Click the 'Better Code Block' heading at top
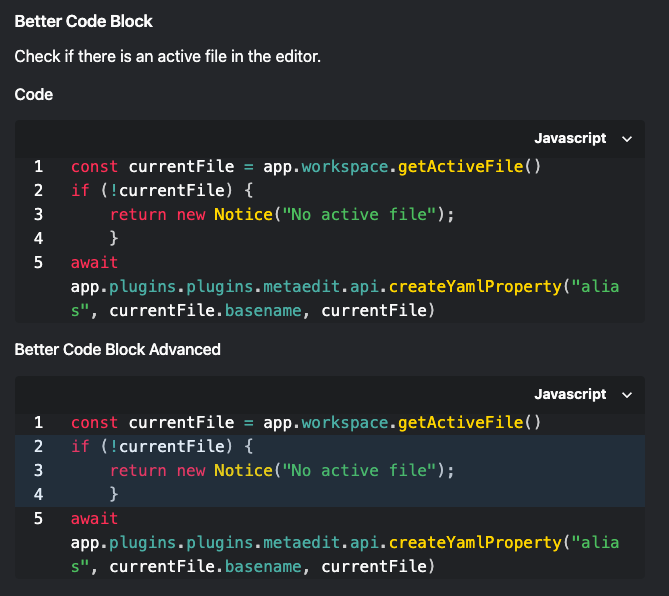669x596 pixels. 84,21
